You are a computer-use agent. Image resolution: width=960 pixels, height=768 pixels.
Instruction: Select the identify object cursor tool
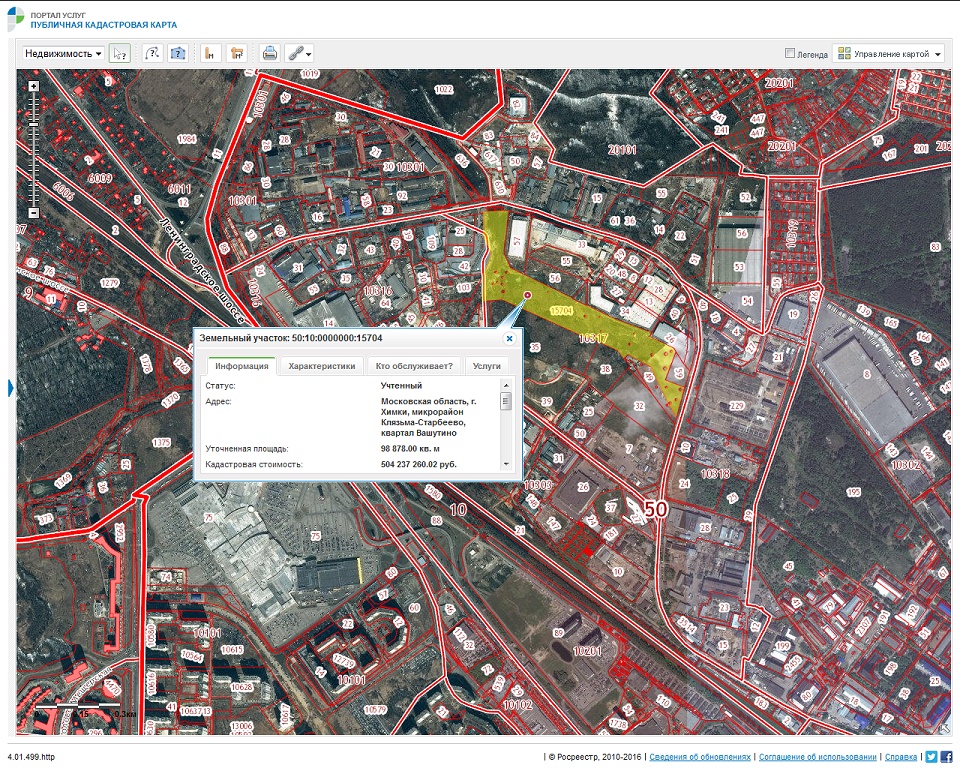120,54
